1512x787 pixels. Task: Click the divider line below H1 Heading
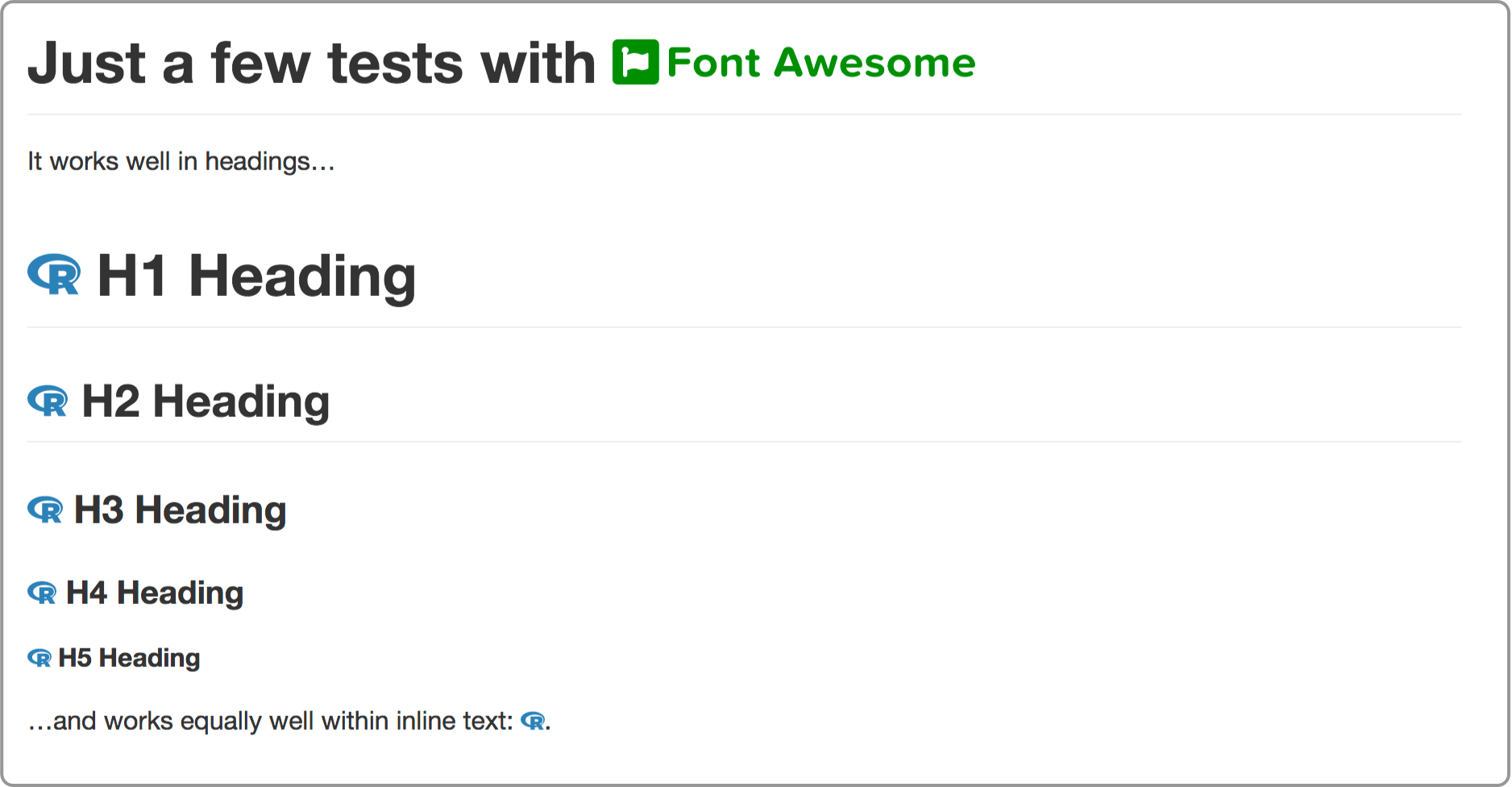(744, 327)
